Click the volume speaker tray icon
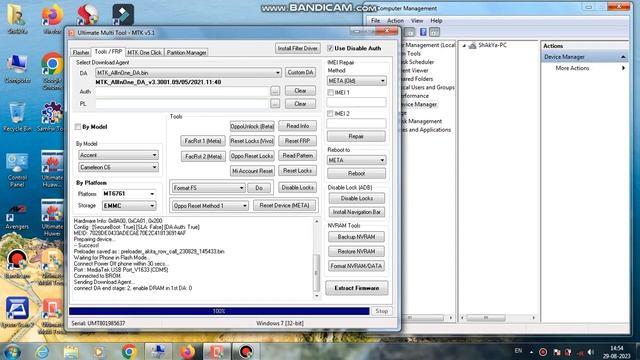640x360 pixels. pos(591,352)
